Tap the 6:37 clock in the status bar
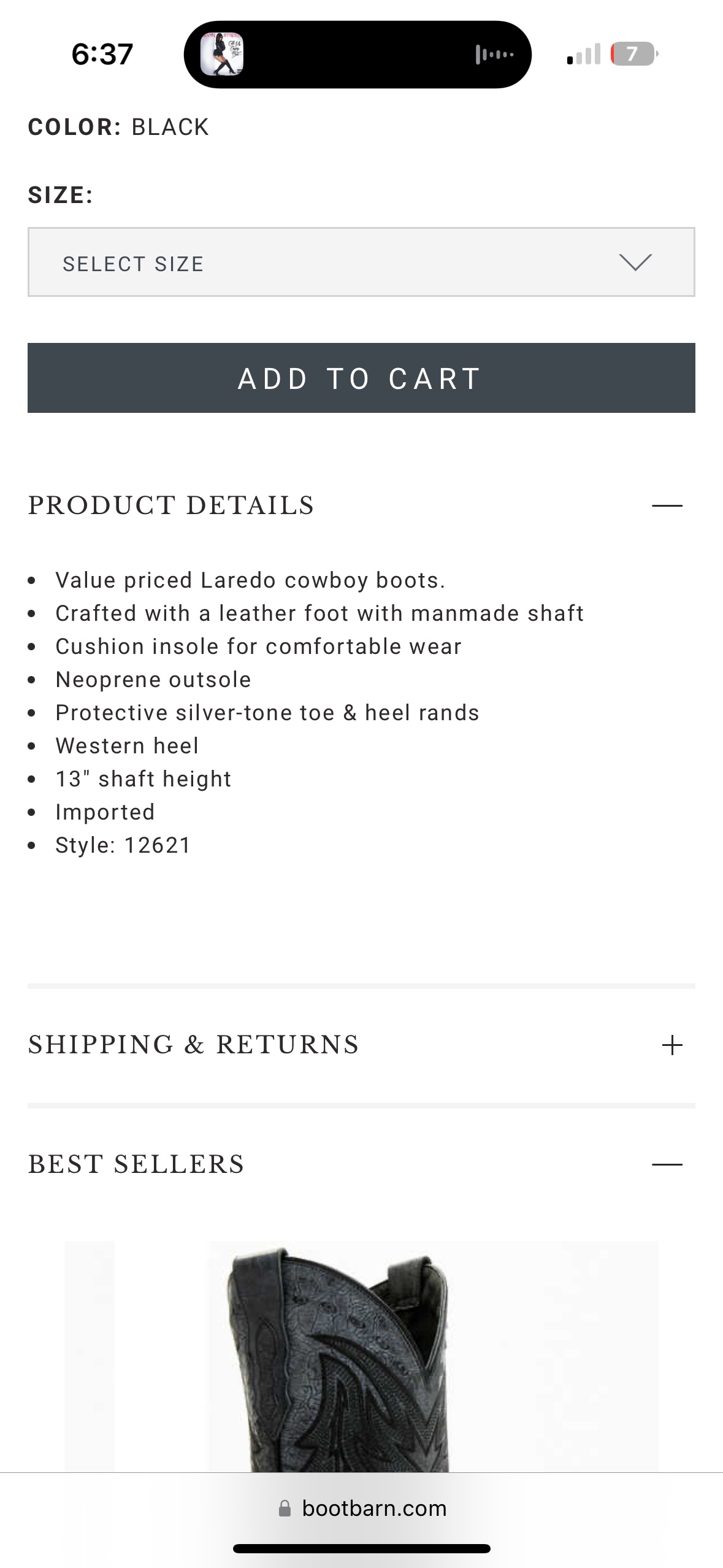Image resolution: width=723 pixels, height=1568 pixels. [x=102, y=54]
